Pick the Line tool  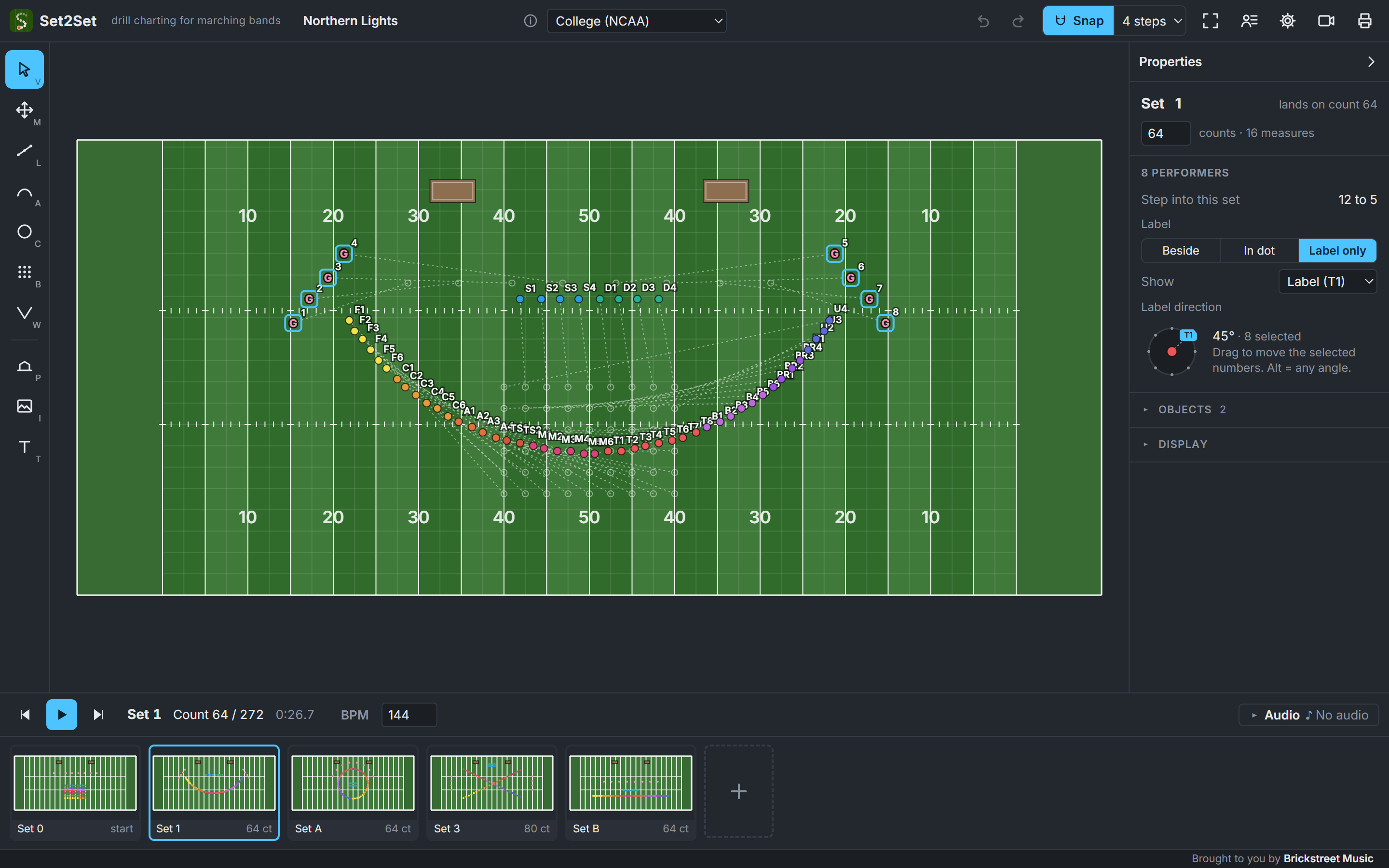tap(24, 150)
